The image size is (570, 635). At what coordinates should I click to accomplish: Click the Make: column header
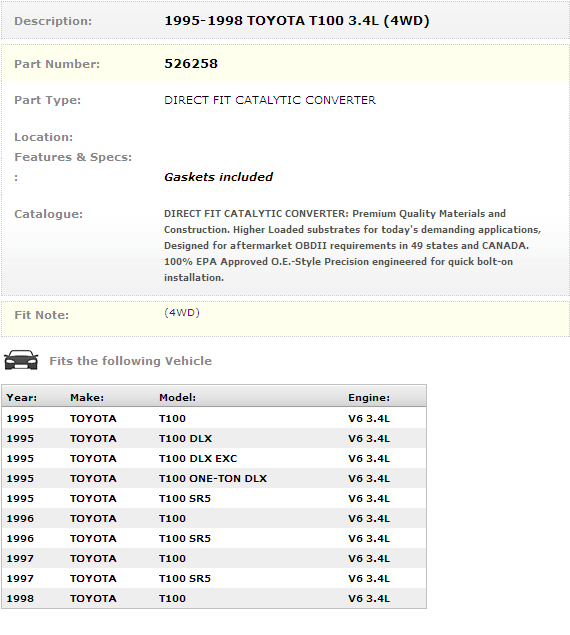coord(87,398)
